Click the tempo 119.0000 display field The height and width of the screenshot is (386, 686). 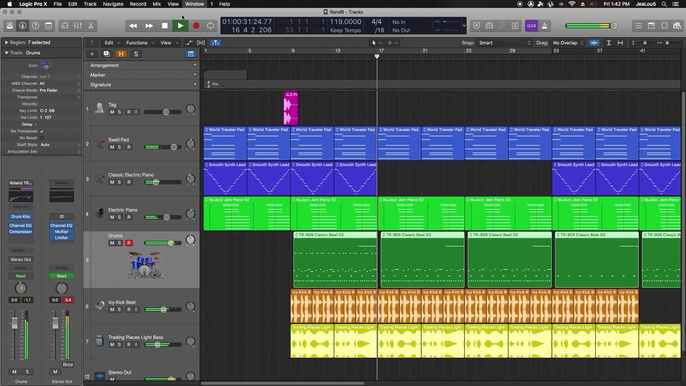point(345,21)
